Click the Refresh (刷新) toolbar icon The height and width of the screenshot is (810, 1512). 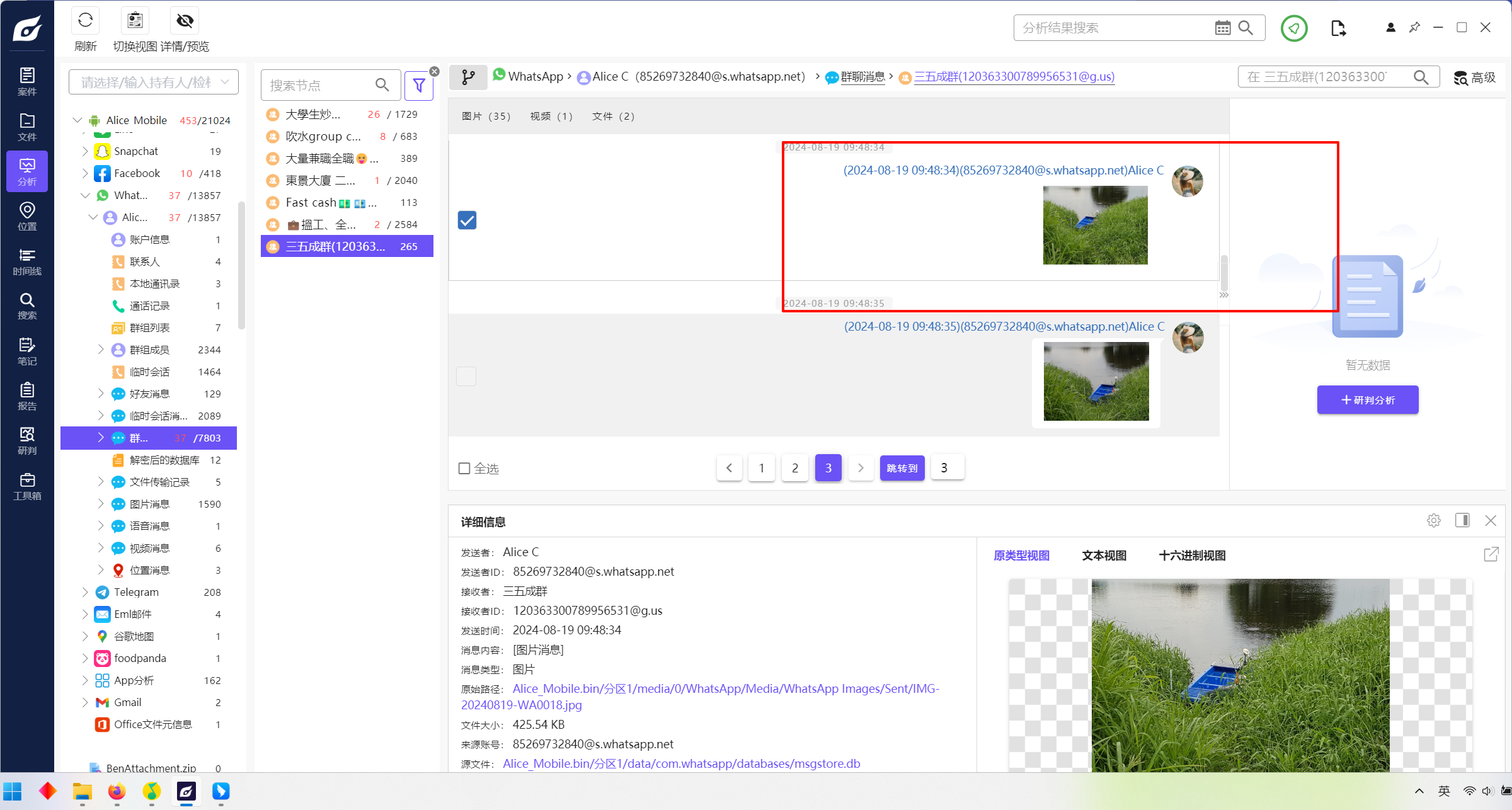tap(85, 21)
